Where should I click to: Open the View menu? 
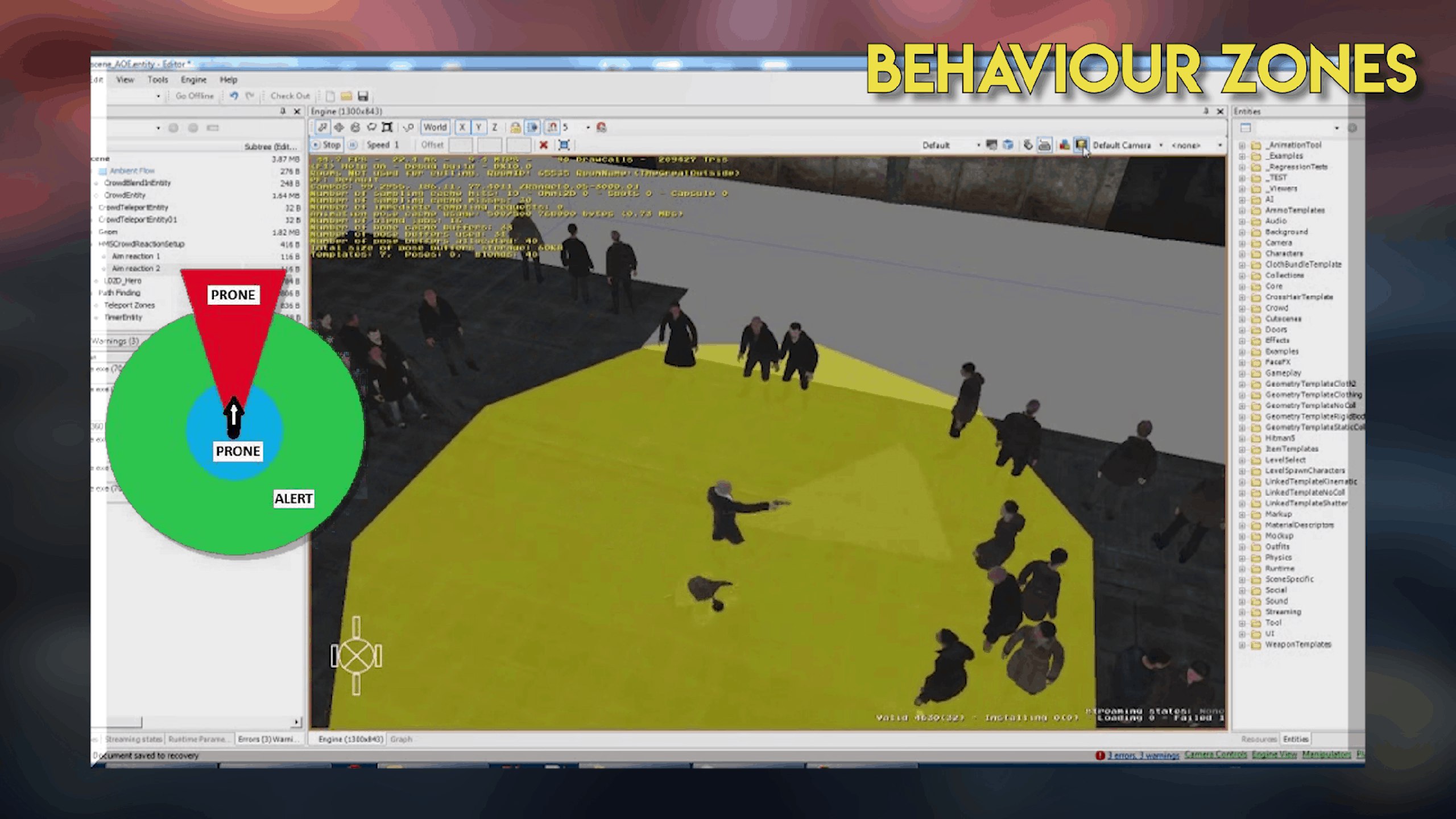pos(125,80)
